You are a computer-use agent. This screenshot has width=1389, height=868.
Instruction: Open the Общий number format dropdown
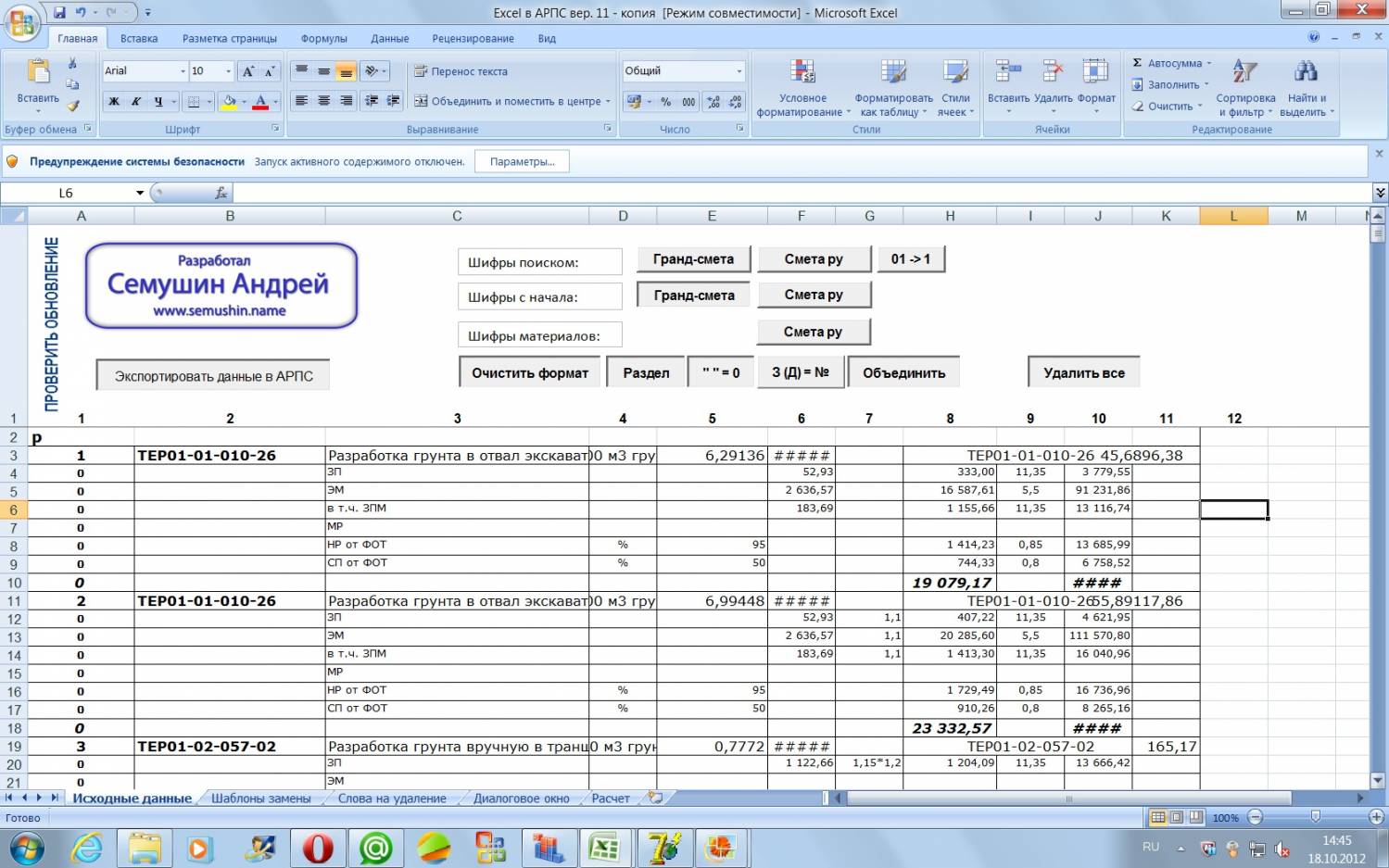(x=739, y=71)
